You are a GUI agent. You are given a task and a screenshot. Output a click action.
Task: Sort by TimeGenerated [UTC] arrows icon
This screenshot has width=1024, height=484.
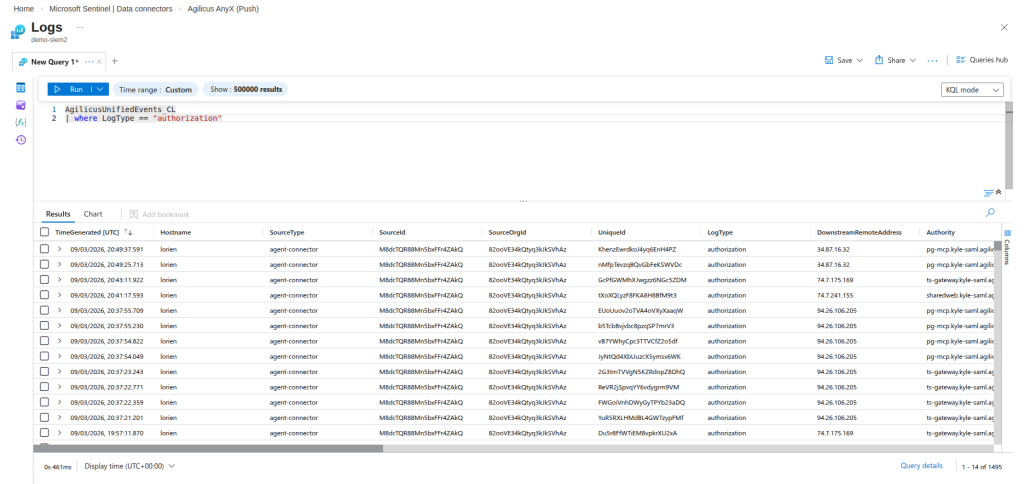[128, 232]
